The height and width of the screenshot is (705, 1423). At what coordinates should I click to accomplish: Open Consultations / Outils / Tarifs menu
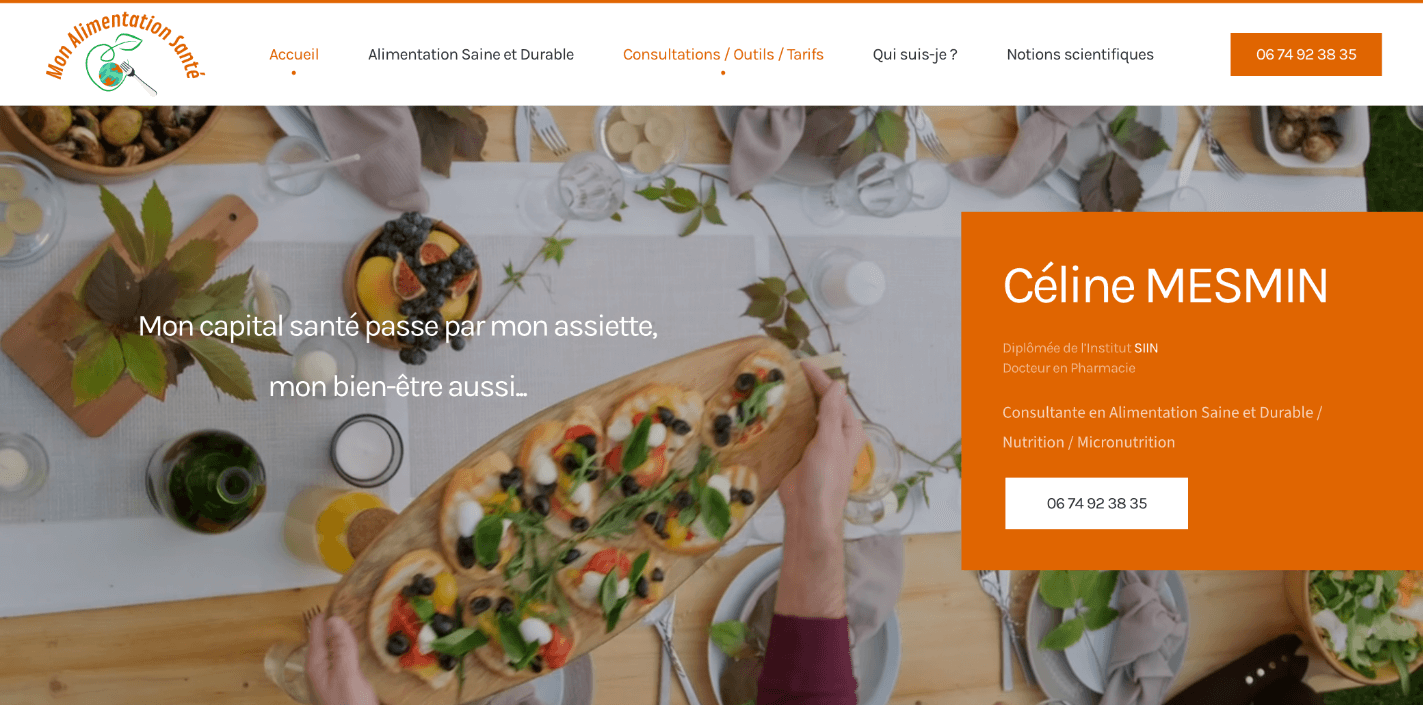(x=723, y=54)
